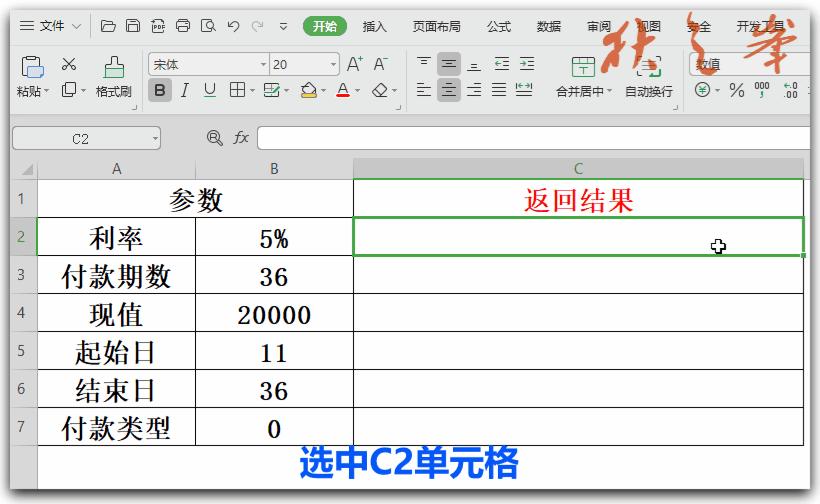
Task: Click the Print icon
Action: 183,26
